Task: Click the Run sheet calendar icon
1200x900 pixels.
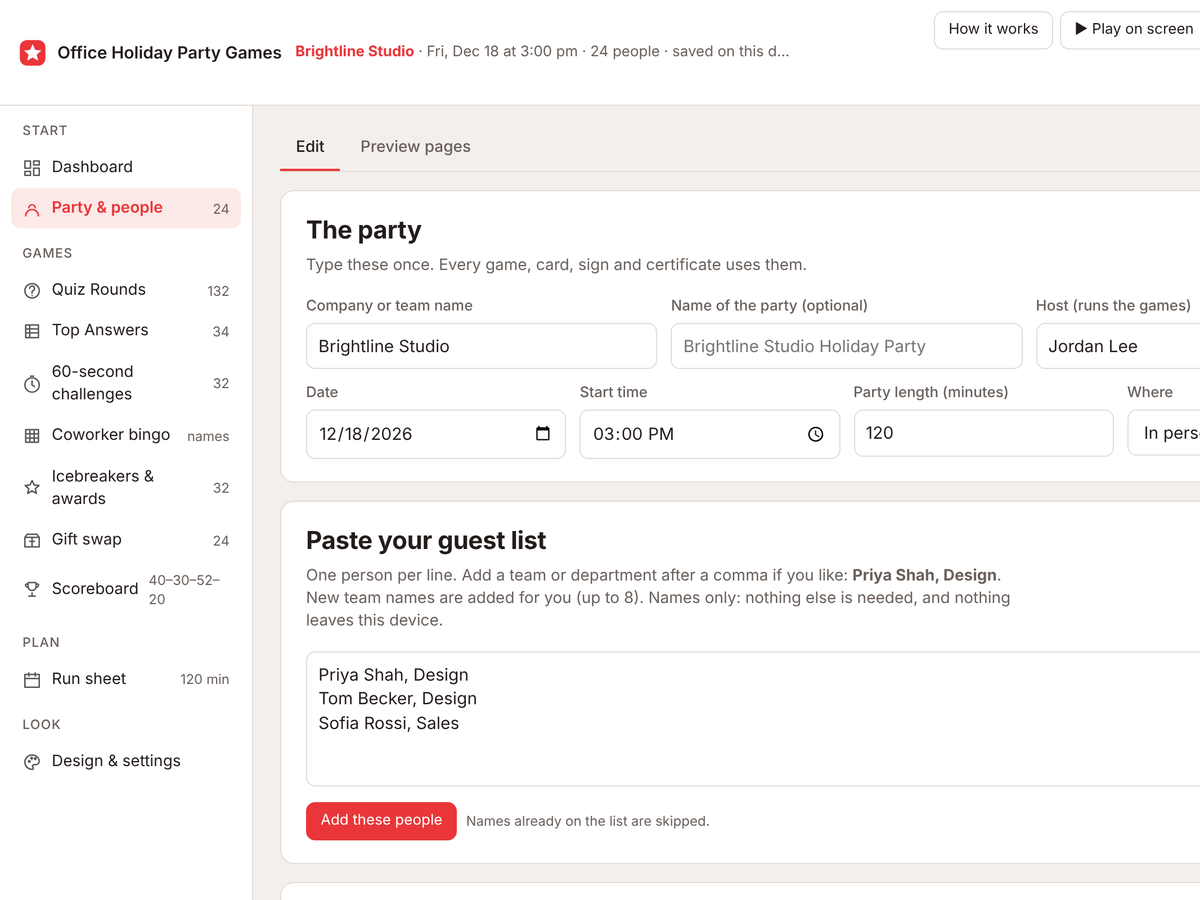Action: click(32, 679)
